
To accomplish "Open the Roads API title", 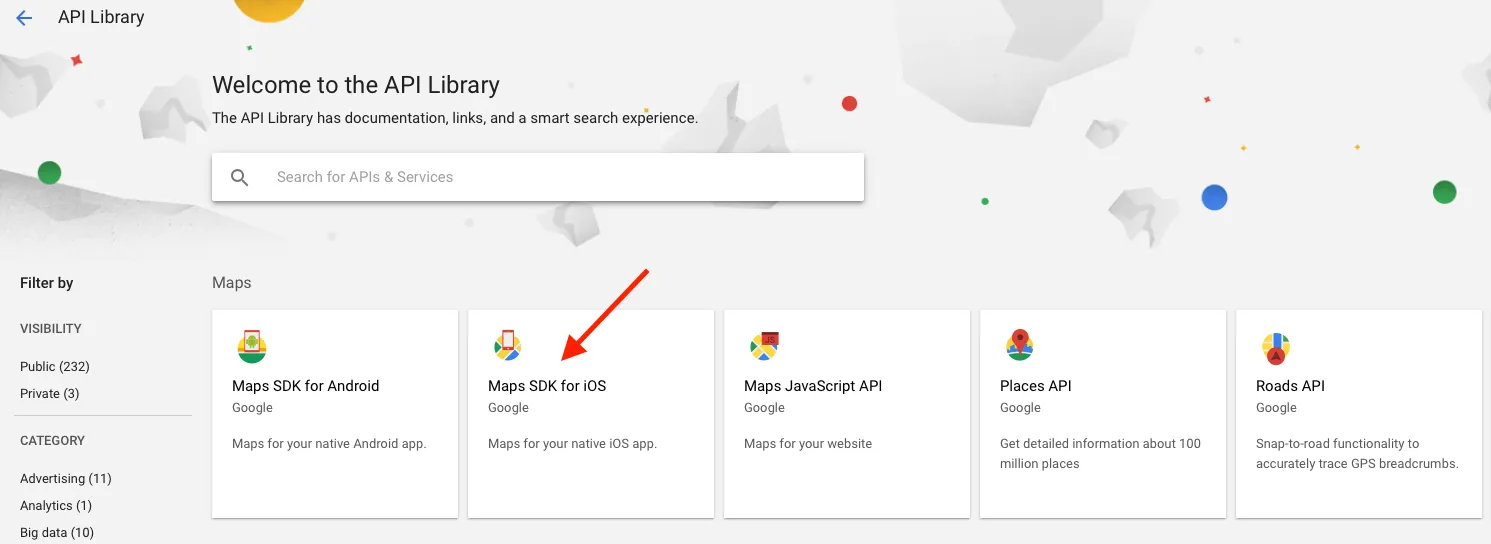I will (x=1291, y=386).
